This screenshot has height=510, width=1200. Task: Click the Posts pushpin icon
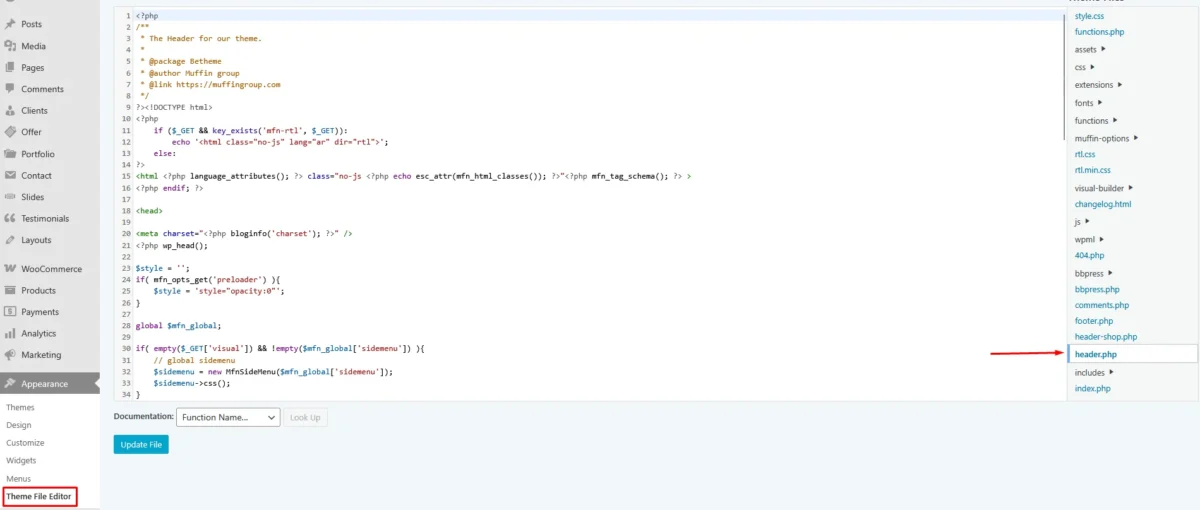[10, 24]
